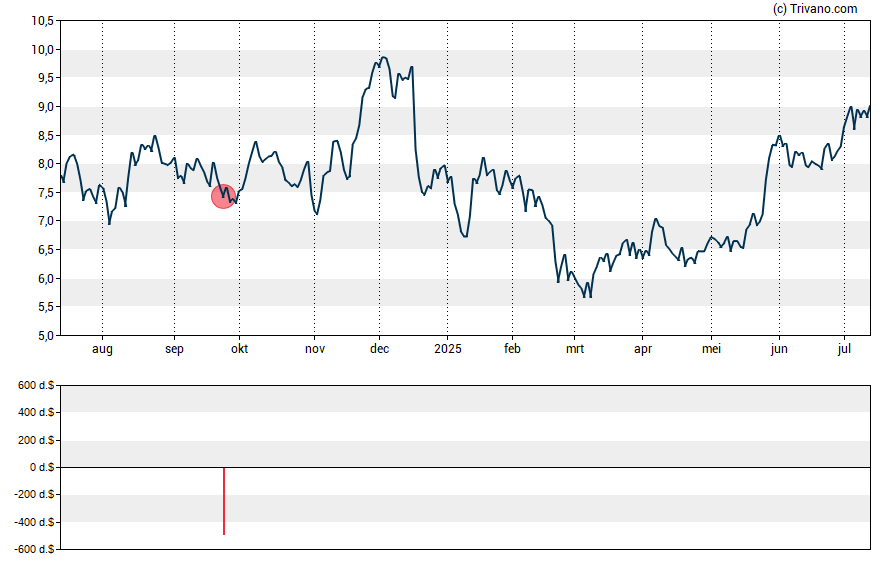Select the 'sep' month label
Image resolution: width=888 pixels, height=565 pixels.
pyautogui.click(x=174, y=349)
